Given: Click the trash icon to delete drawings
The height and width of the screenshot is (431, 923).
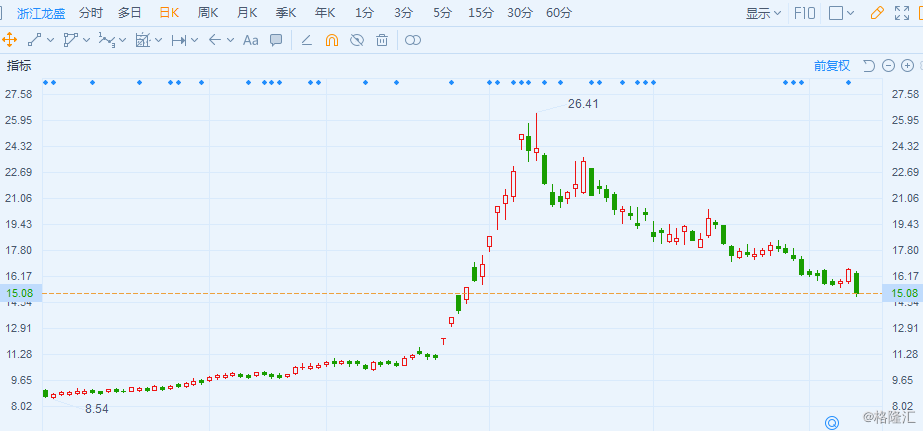Looking at the screenshot, I should click(x=381, y=40).
